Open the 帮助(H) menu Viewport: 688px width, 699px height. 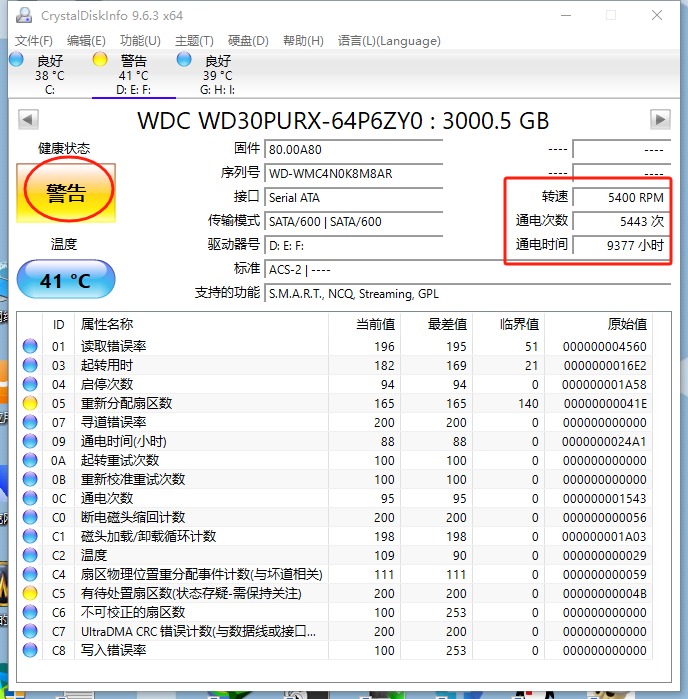coord(303,41)
